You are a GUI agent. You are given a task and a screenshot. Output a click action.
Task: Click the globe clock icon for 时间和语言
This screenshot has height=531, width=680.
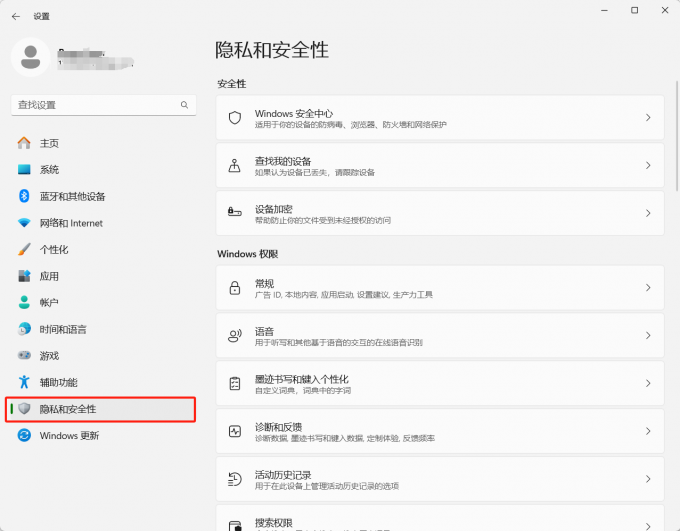(x=24, y=329)
